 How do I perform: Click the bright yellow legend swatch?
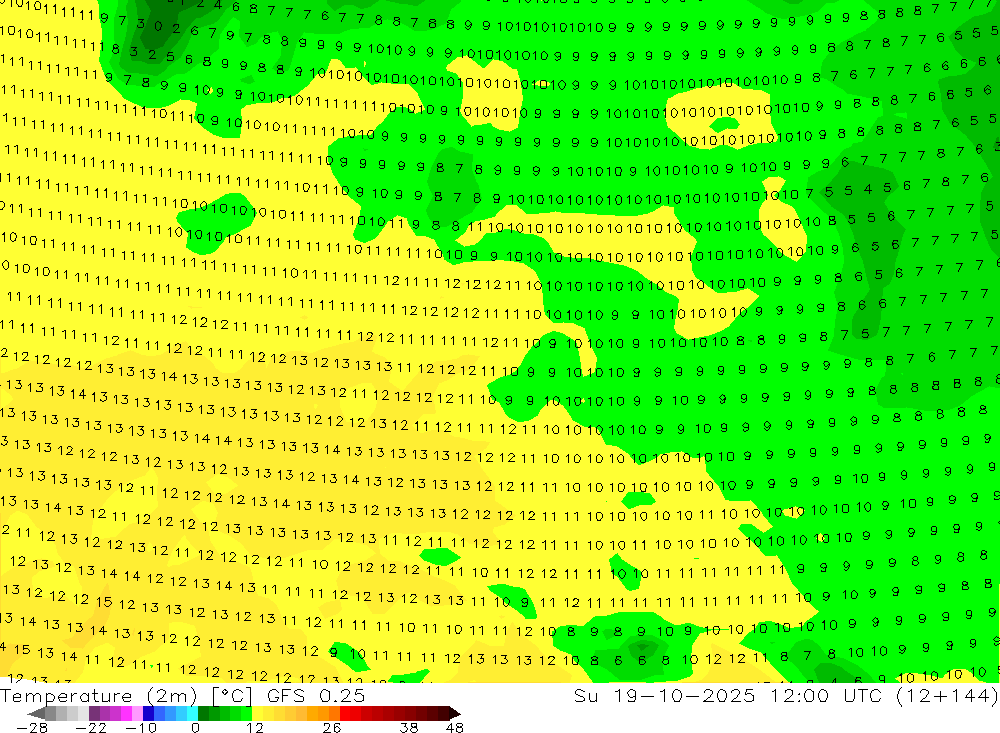258,713
